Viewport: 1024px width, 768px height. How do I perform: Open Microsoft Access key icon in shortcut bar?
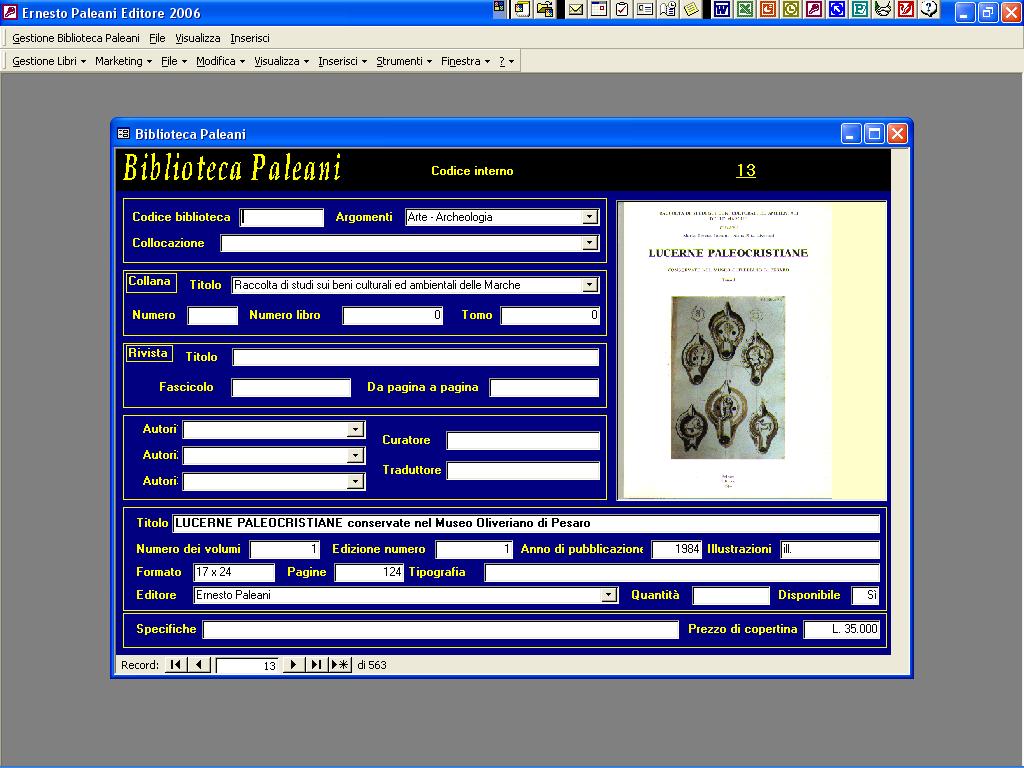point(814,10)
